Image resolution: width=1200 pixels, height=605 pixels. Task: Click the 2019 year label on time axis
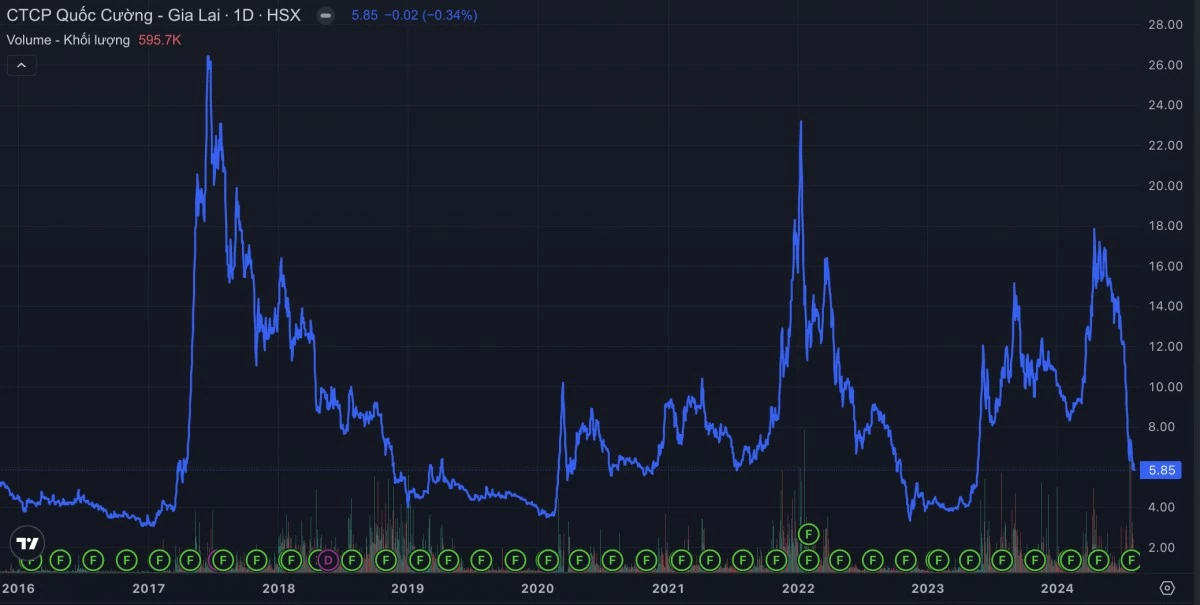(x=408, y=588)
